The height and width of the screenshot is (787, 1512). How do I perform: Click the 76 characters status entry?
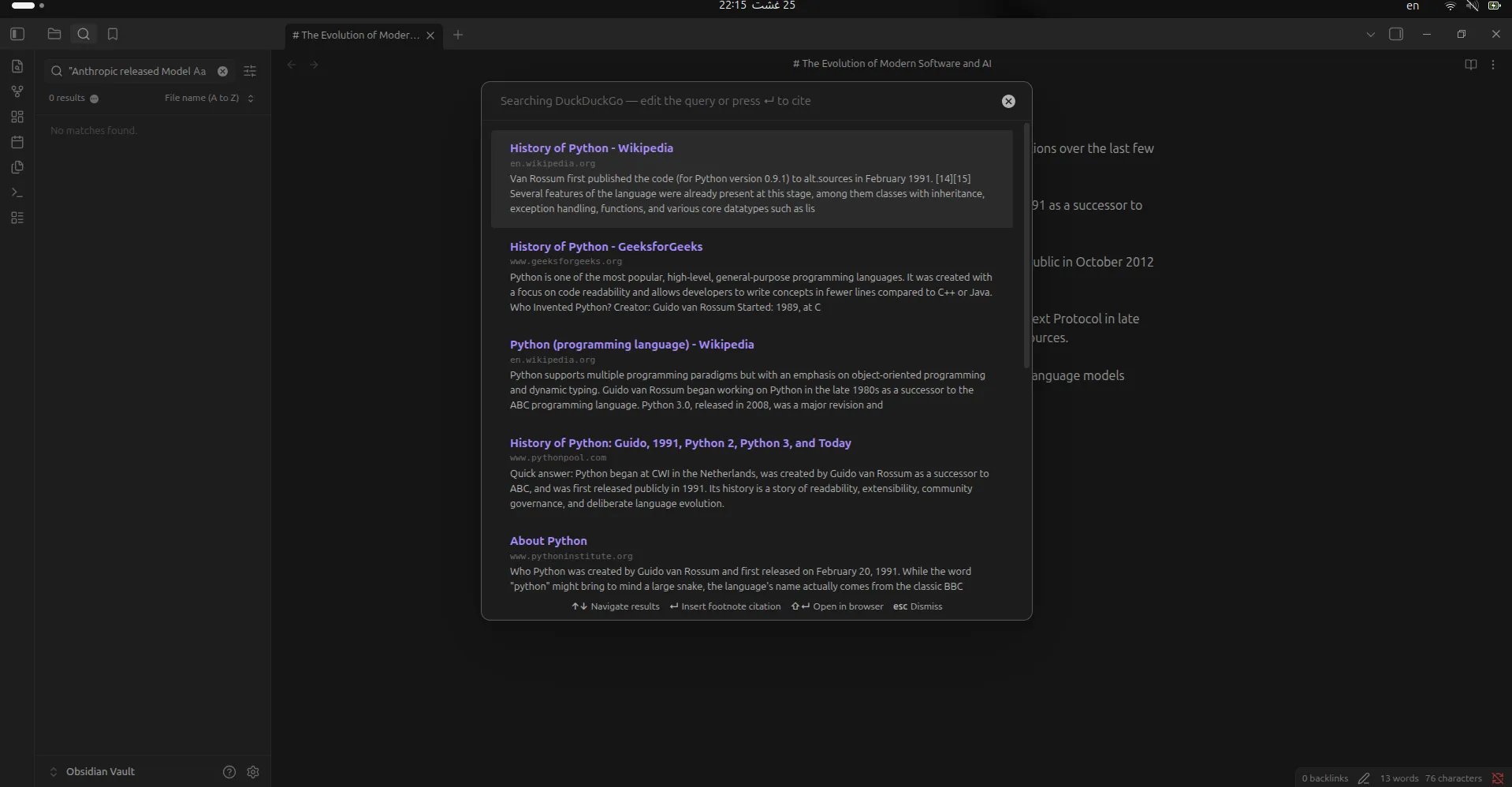(1454, 778)
